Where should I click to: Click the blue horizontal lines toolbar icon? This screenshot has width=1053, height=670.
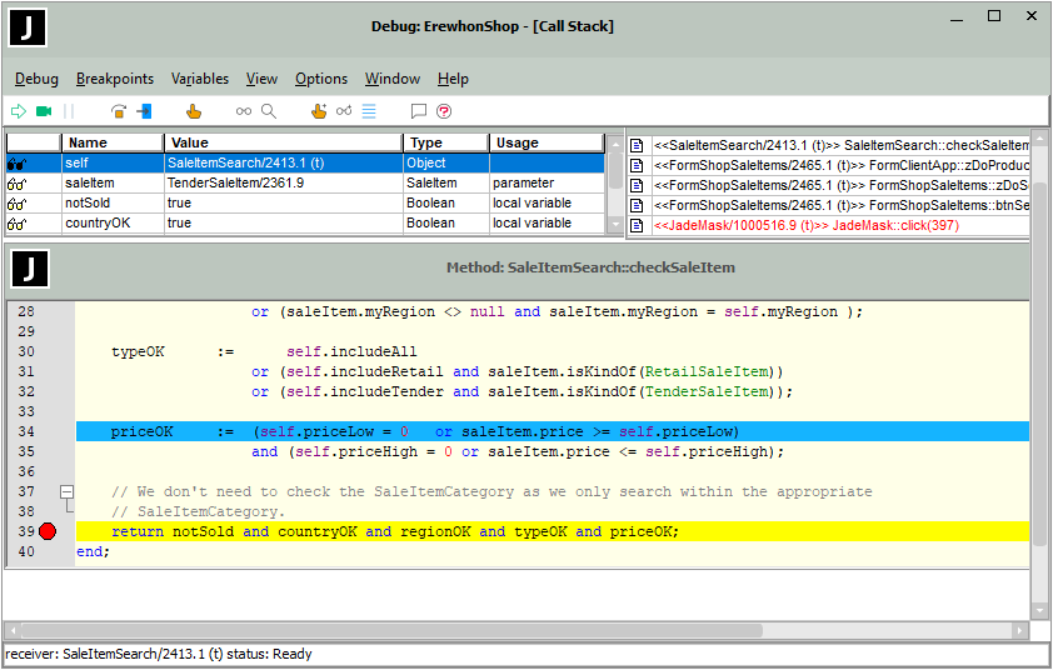point(369,111)
